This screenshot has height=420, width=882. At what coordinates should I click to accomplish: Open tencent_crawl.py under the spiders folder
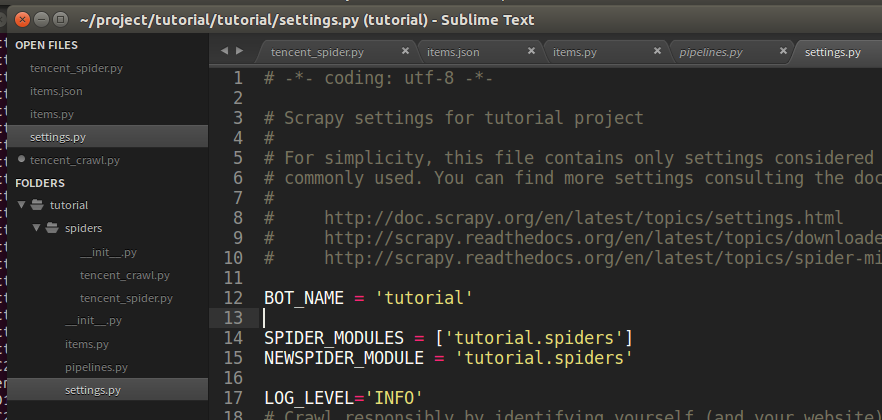pyautogui.click(x=125, y=275)
